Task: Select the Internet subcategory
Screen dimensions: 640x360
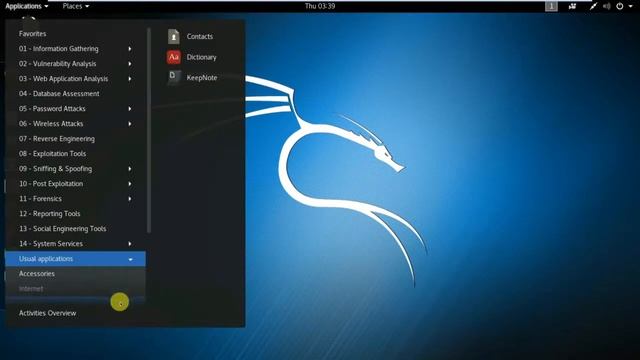Action: point(31,289)
